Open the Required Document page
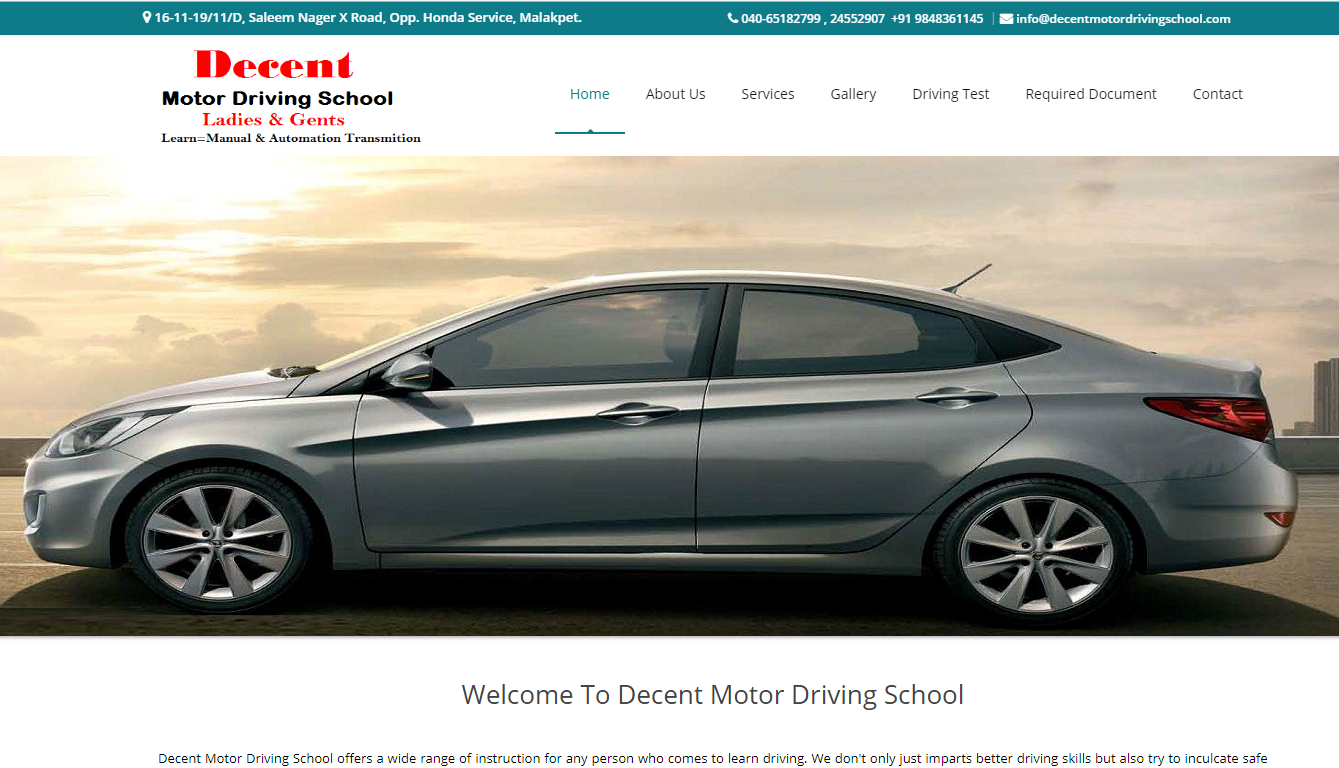This screenshot has height=768, width=1339. (x=1090, y=94)
